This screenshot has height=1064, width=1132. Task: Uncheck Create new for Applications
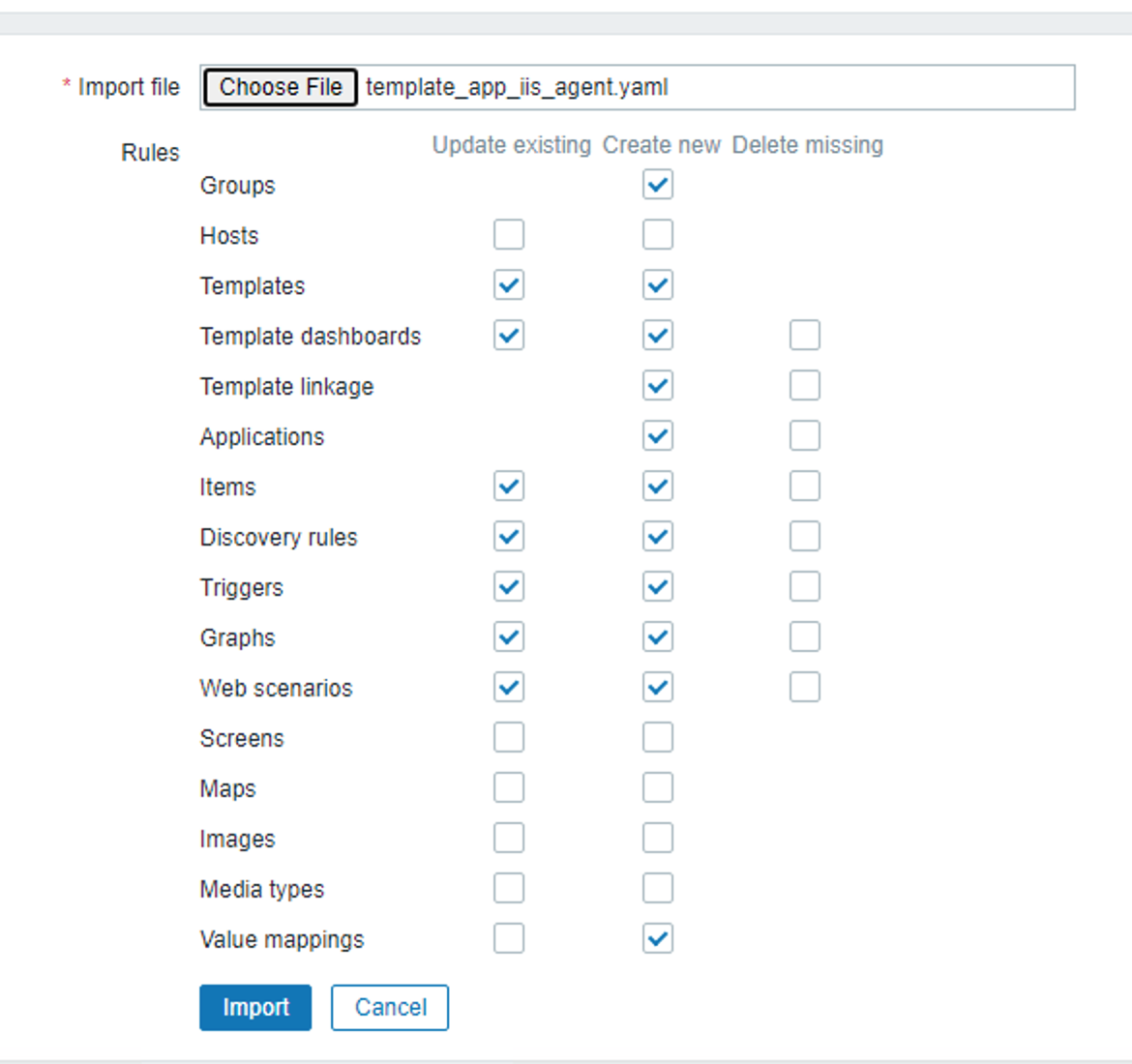point(658,436)
